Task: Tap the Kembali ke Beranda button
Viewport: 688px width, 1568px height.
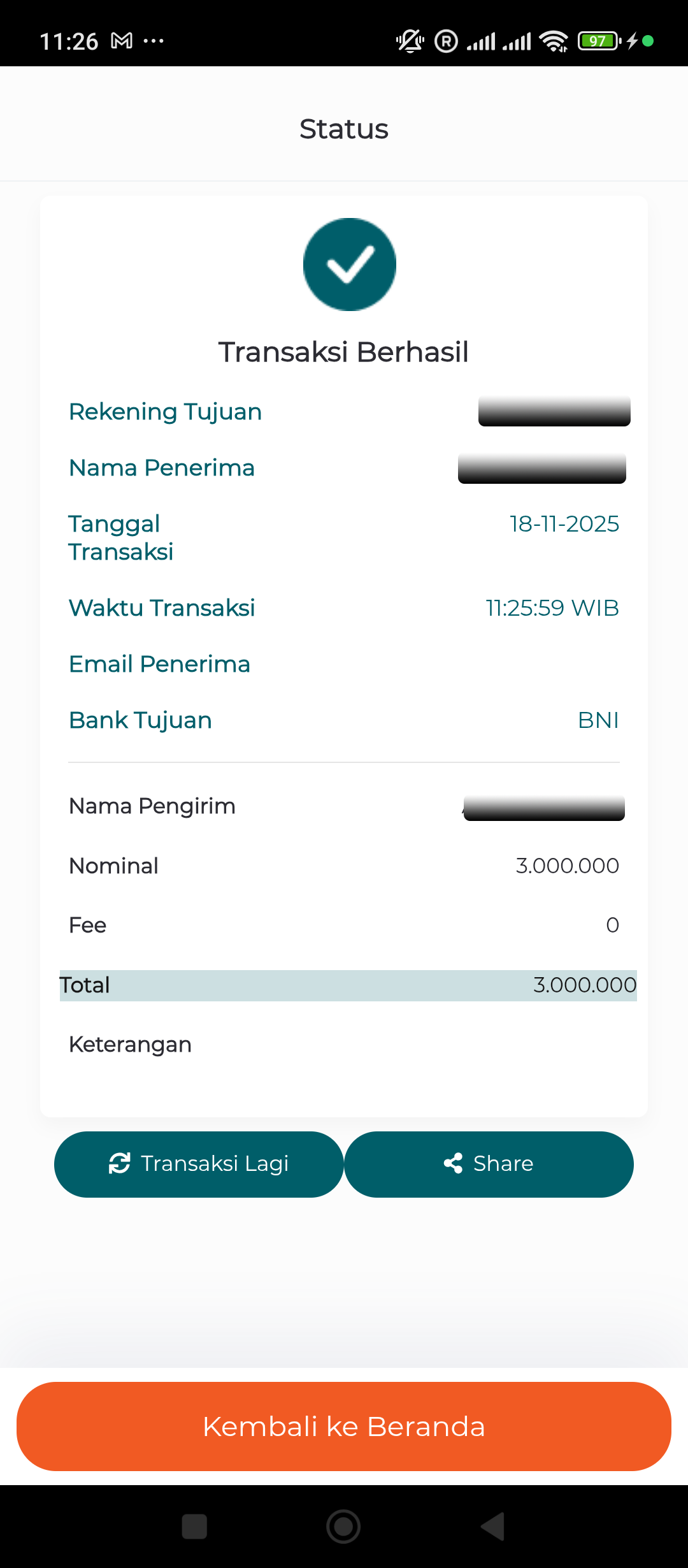Action: [x=344, y=1426]
